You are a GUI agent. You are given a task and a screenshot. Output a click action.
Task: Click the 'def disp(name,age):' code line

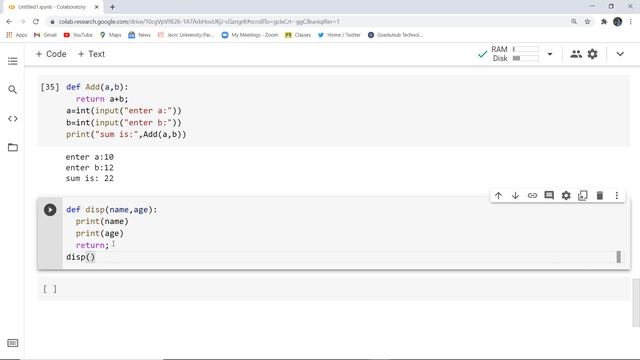[x=111, y=210]
